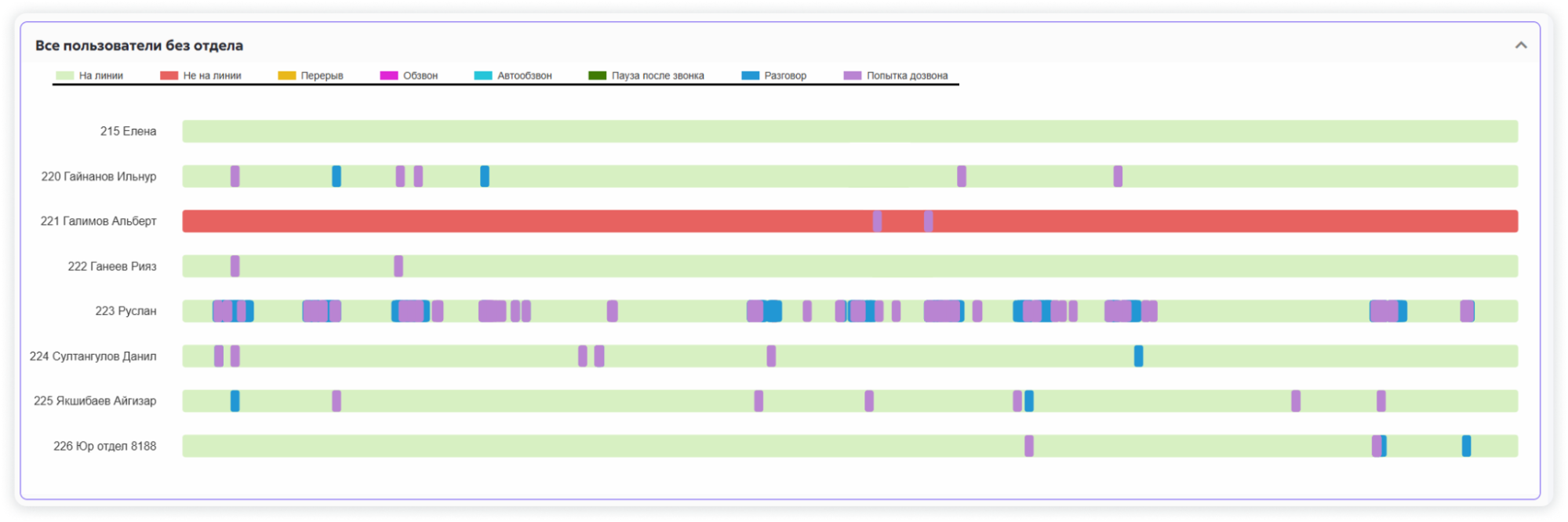Click first purple segment in 222 Ганеев Рияз row

click(235, 266)
